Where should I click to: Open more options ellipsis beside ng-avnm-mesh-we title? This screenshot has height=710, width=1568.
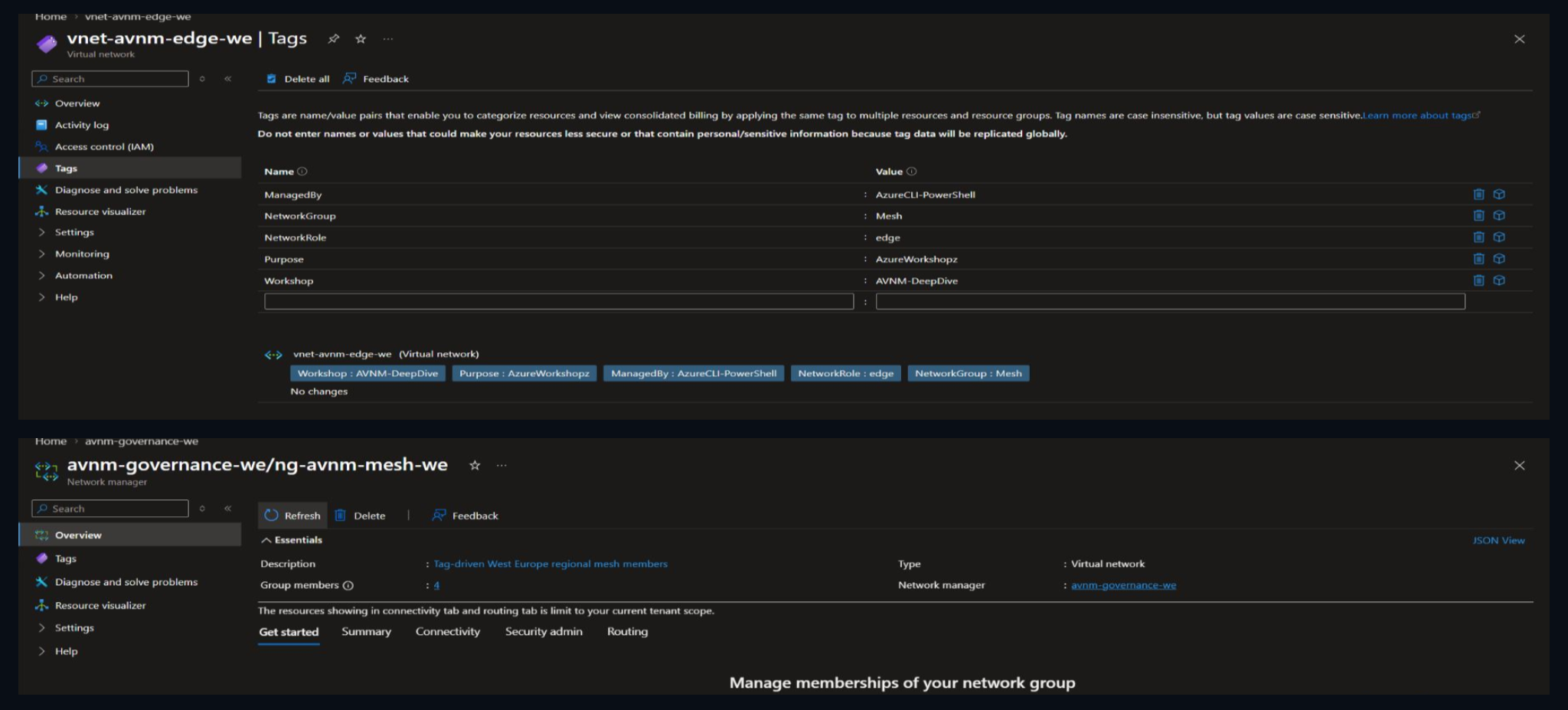(501, 466)
